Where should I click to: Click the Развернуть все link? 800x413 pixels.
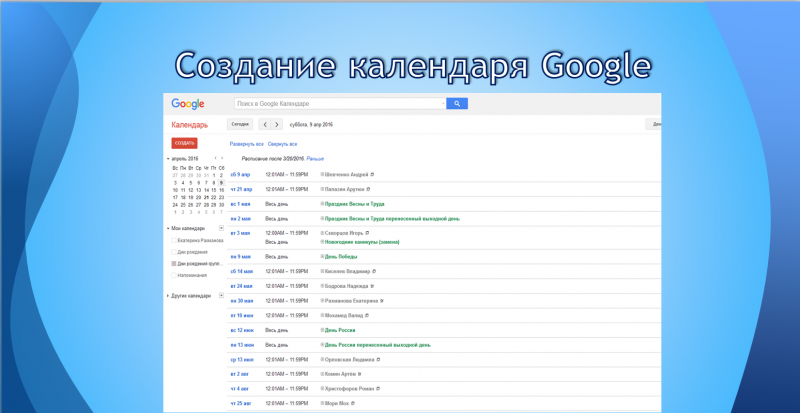[x=246, y=144]
